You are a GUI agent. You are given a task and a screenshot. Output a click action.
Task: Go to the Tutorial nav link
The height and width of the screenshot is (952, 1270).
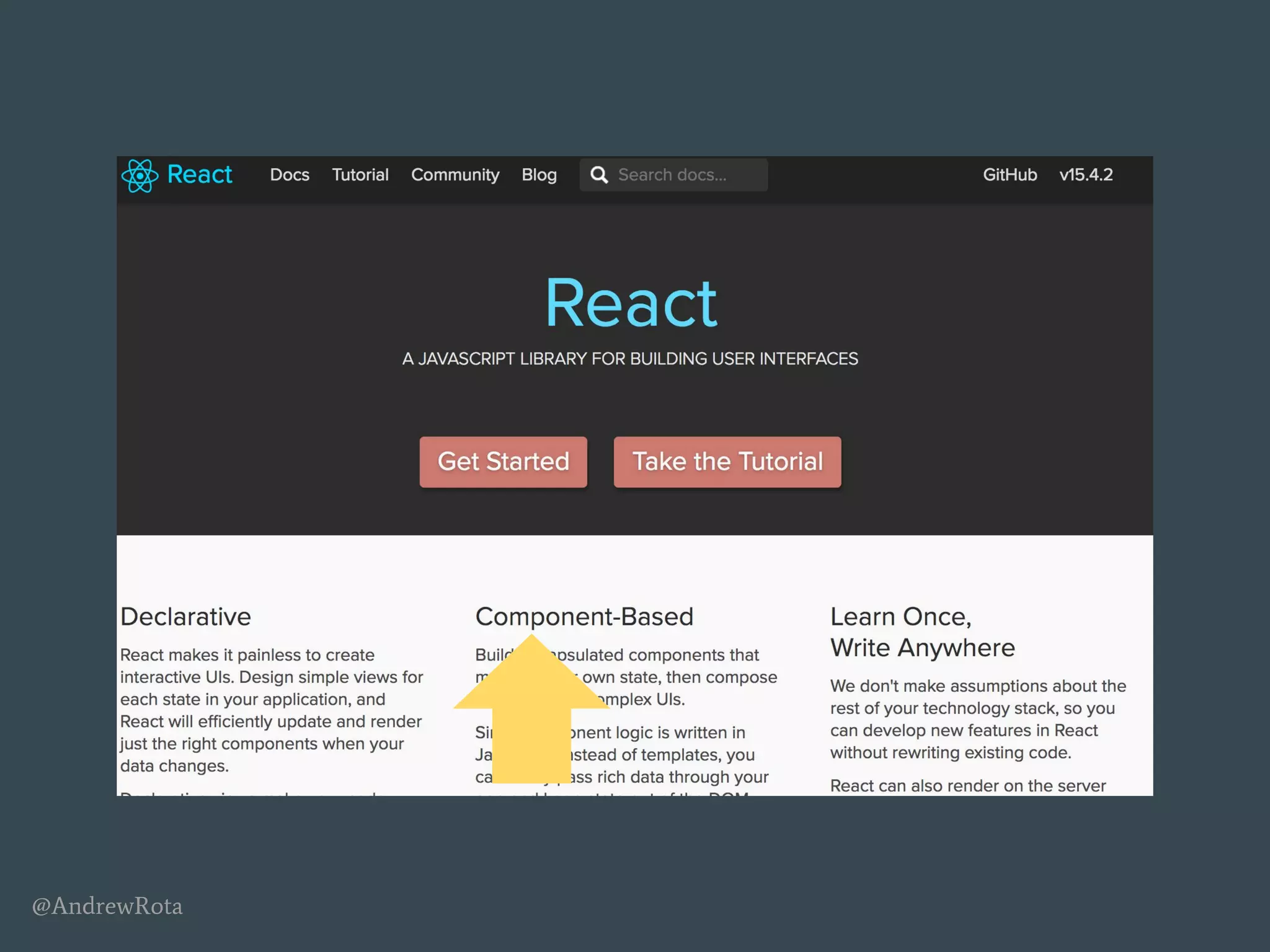click(360, 175)
